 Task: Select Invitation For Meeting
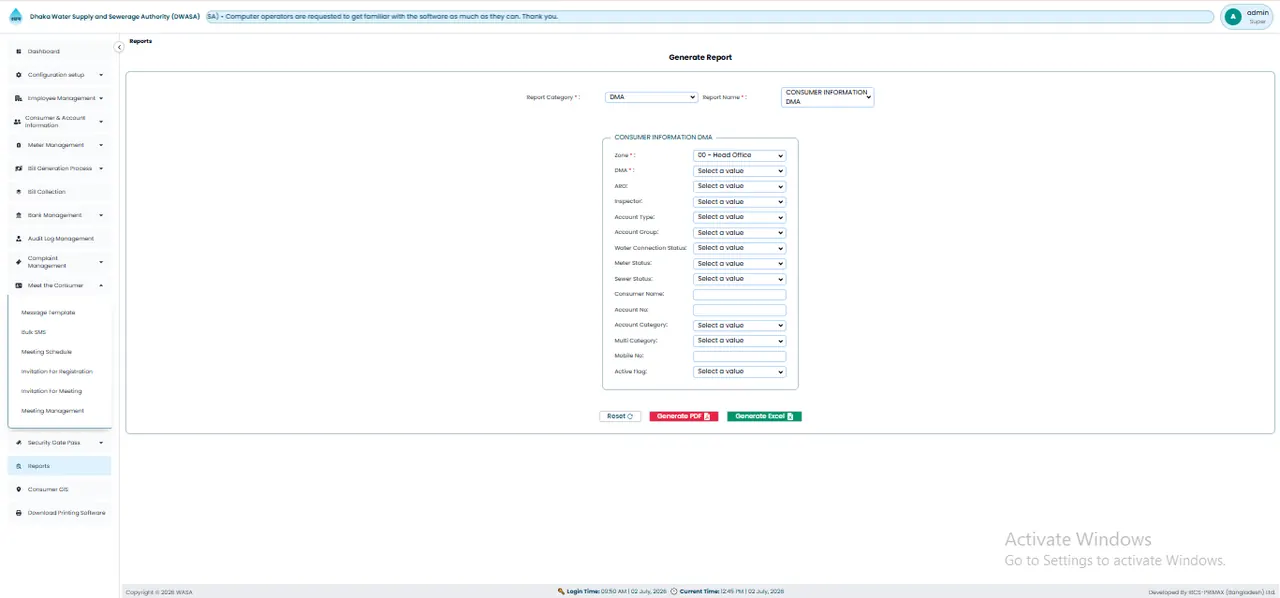[52, 391]
